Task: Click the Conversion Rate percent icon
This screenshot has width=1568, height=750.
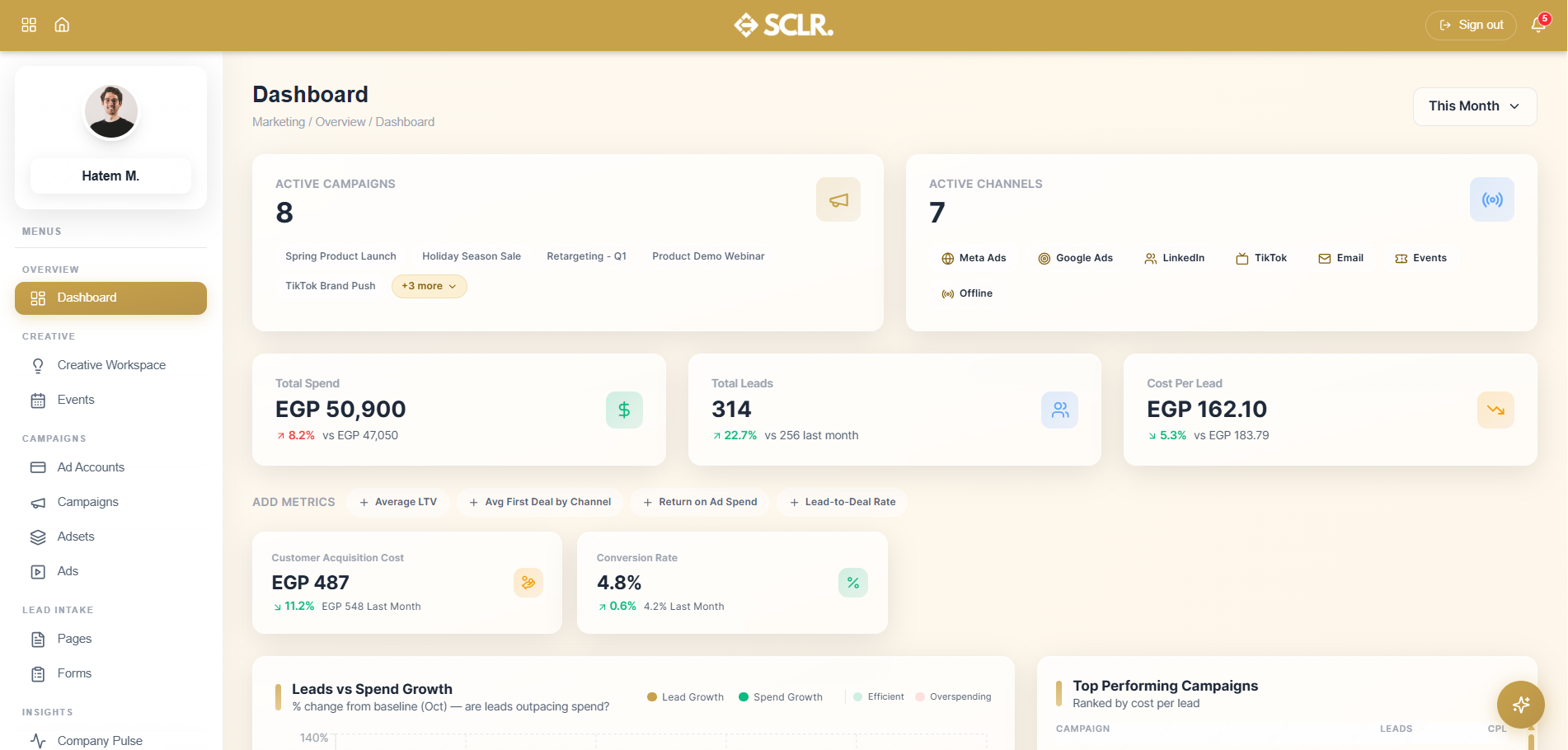Action: pyautogui.click(x=853, y=583)
